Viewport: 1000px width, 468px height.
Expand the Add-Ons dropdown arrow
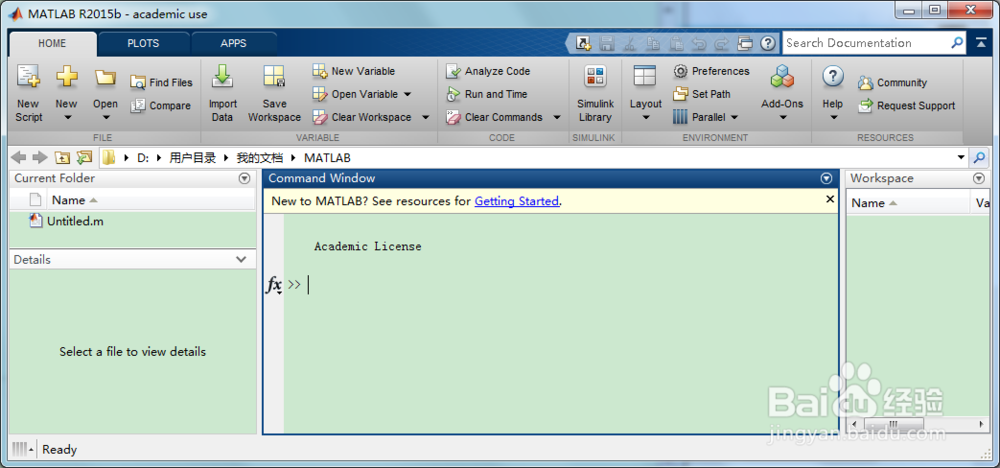782,117
